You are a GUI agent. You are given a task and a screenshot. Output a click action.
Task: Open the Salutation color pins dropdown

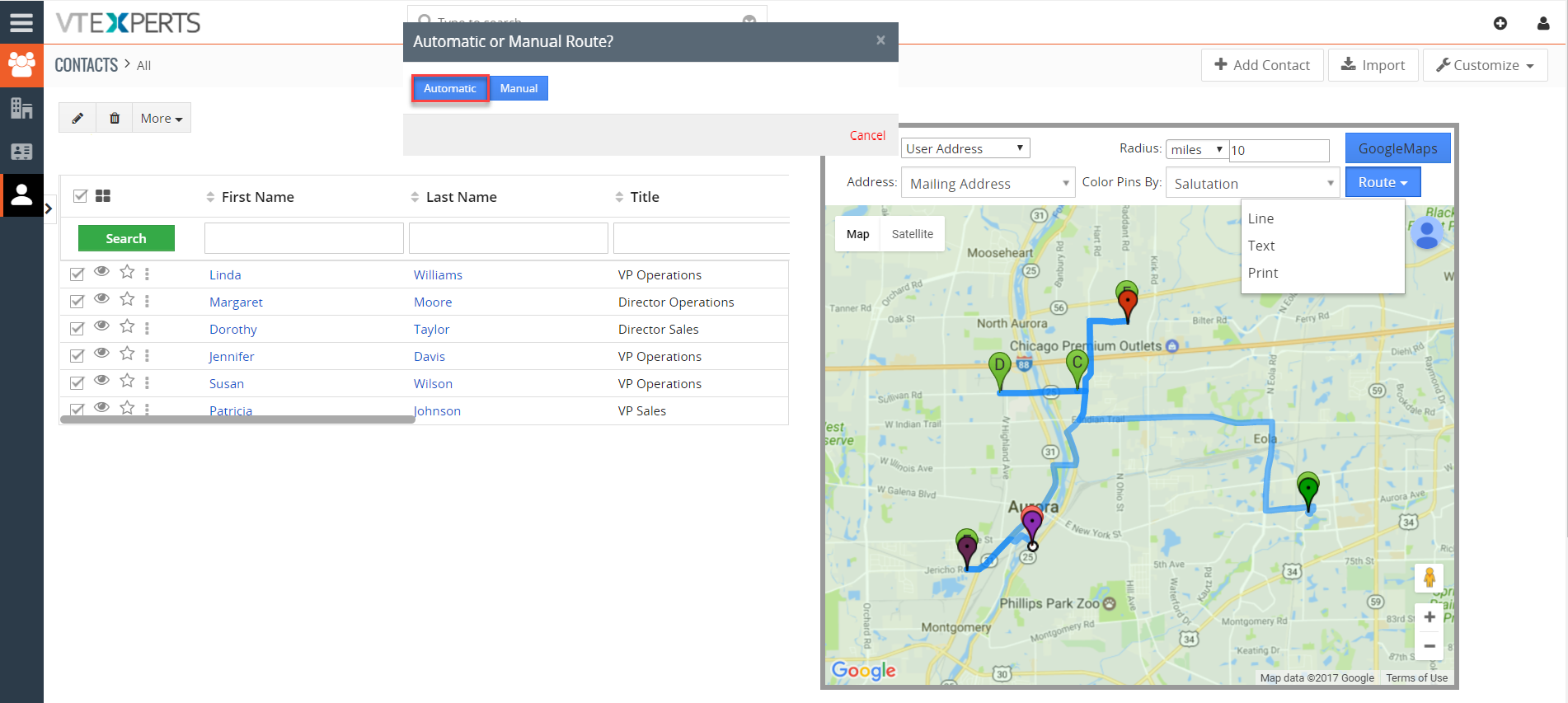(1252, 183)
